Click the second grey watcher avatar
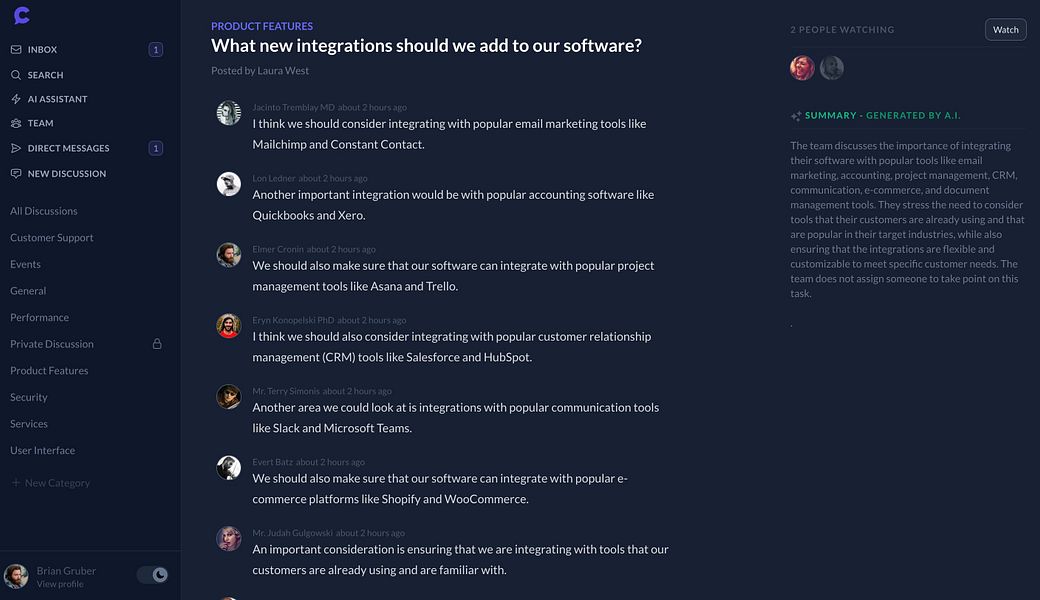Image resolution: width=1040 pixels, height=600 pixels. coord(832,68)
